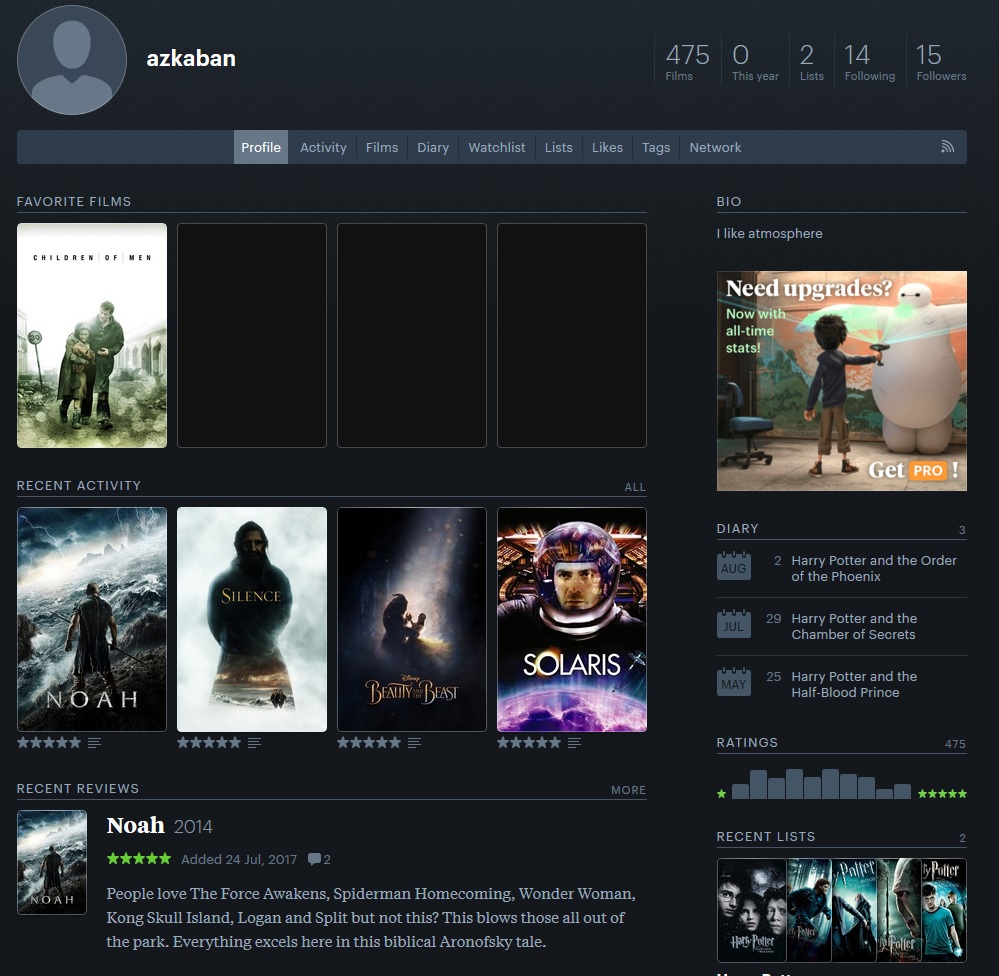The width and height of the screenshot is (999, 976).
Task: Click the azkaban profile avatar
Action: point(72,60)
